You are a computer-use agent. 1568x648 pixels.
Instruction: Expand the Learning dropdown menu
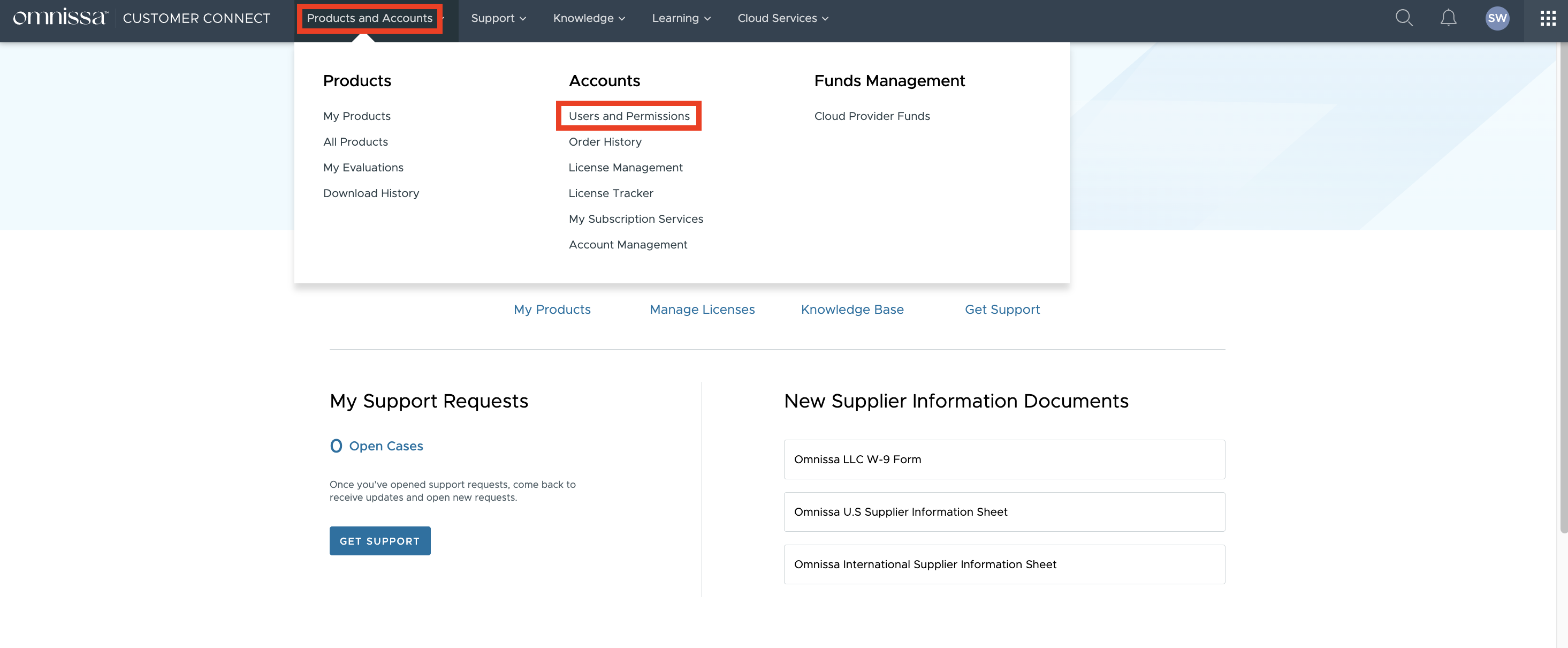(x=681, y=18)
